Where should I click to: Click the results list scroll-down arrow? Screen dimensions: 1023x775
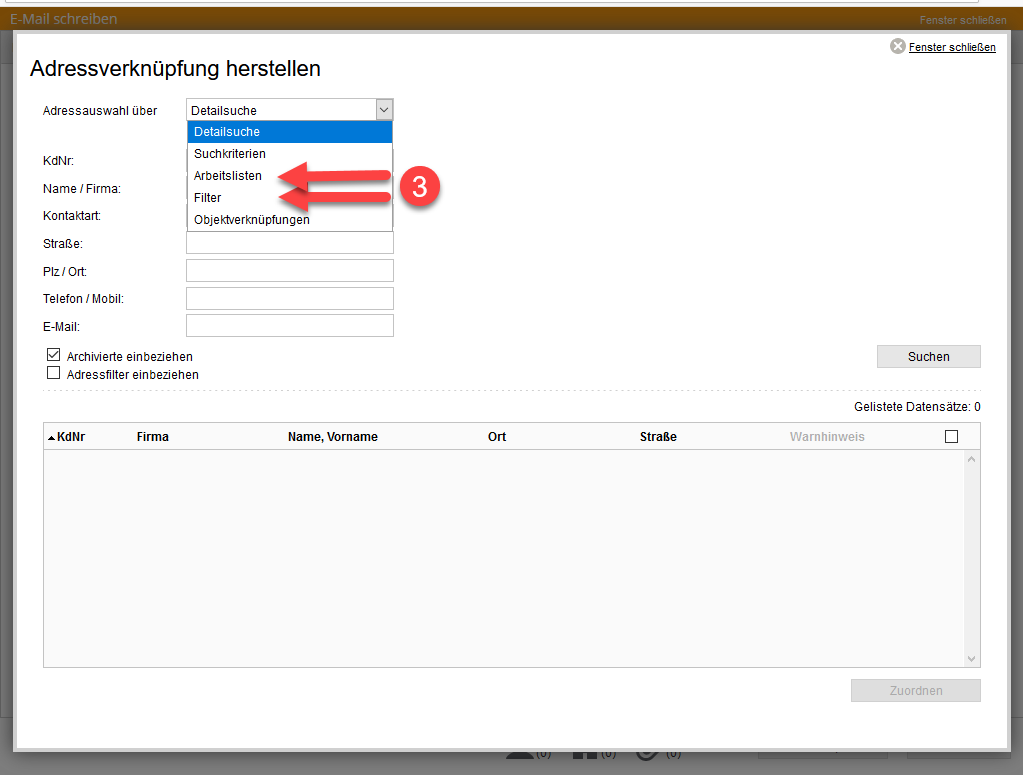pos(970,658)
